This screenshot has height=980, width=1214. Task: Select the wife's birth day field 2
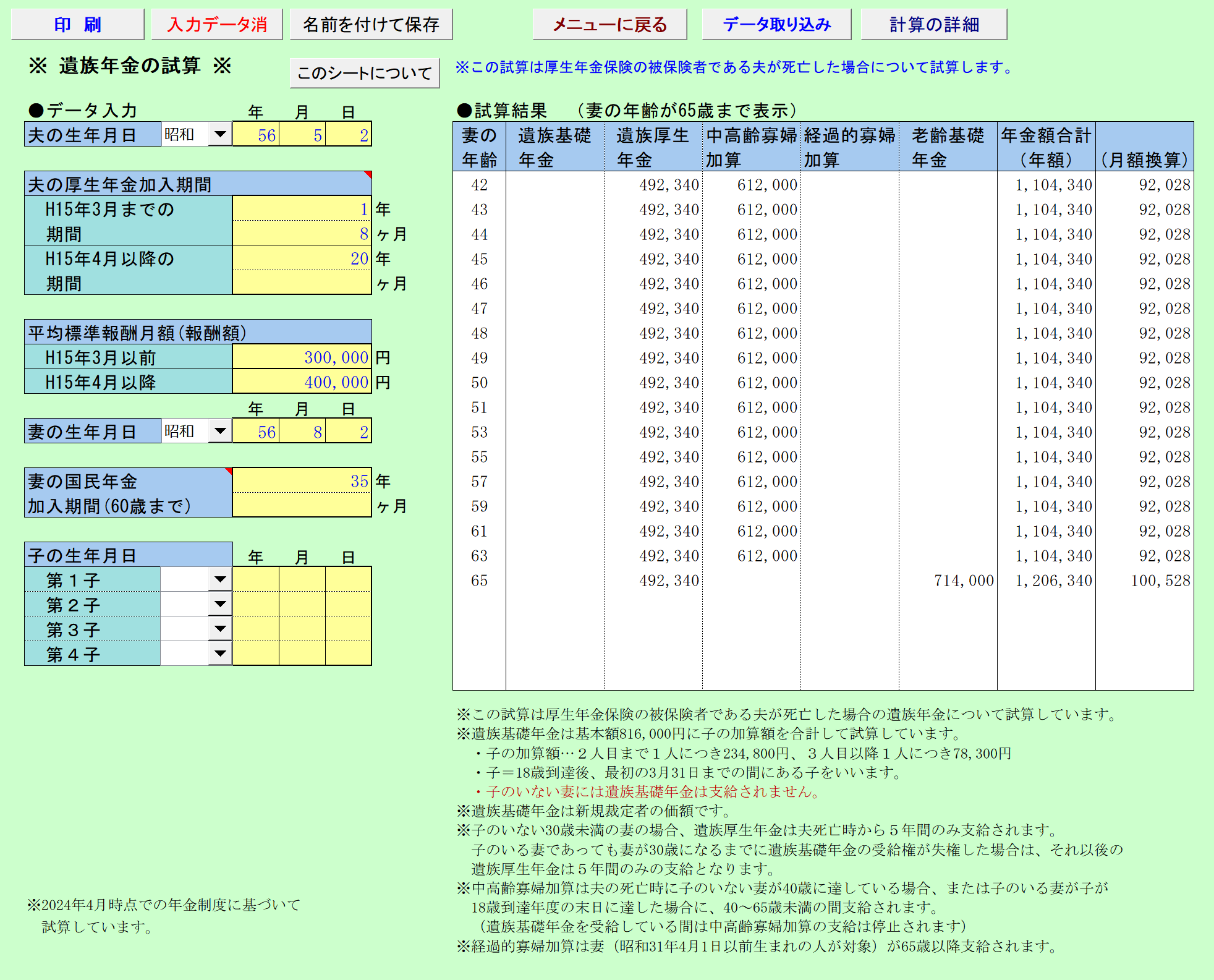[x=349, y=431]
